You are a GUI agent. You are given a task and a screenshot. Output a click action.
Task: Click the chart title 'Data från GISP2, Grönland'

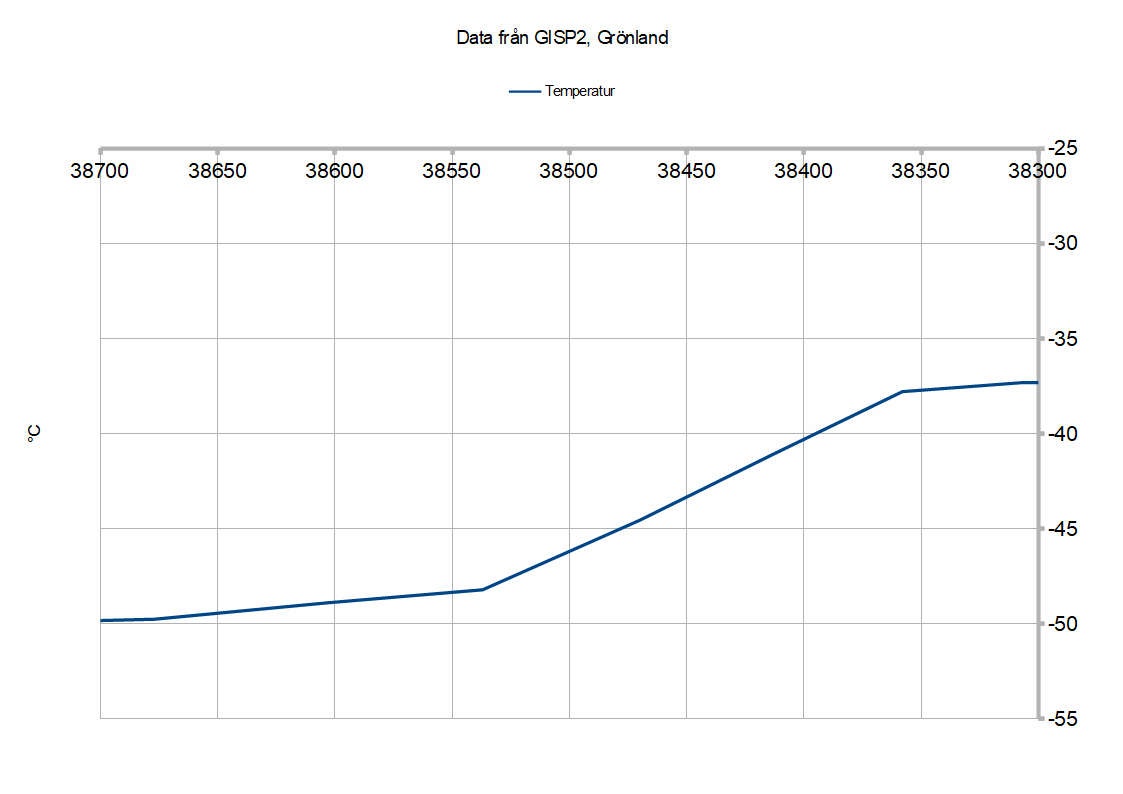coord(562,38)
